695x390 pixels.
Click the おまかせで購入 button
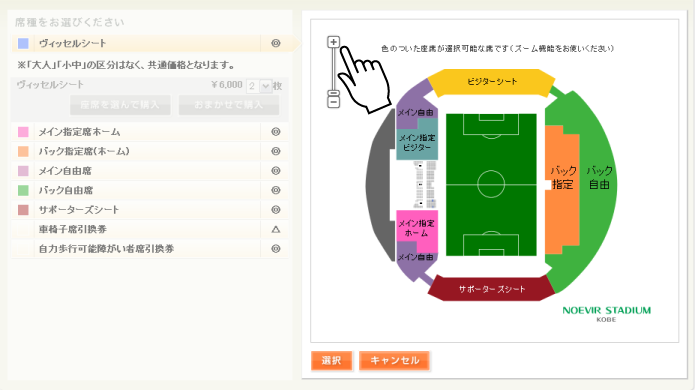229,105
